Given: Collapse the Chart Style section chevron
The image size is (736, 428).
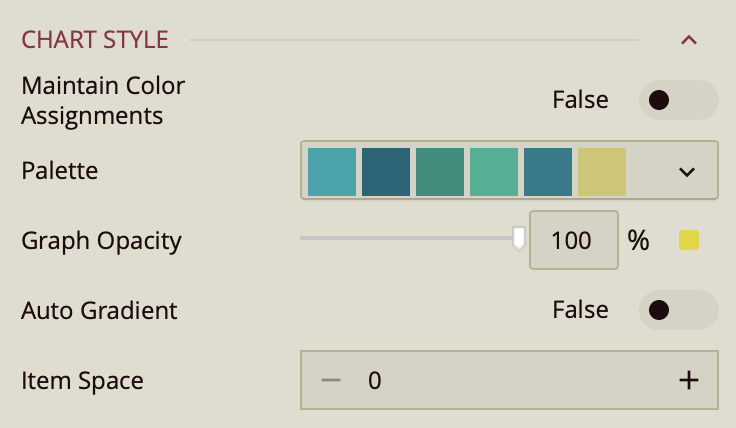Looking at the screenshot, I should pos(688,40).
